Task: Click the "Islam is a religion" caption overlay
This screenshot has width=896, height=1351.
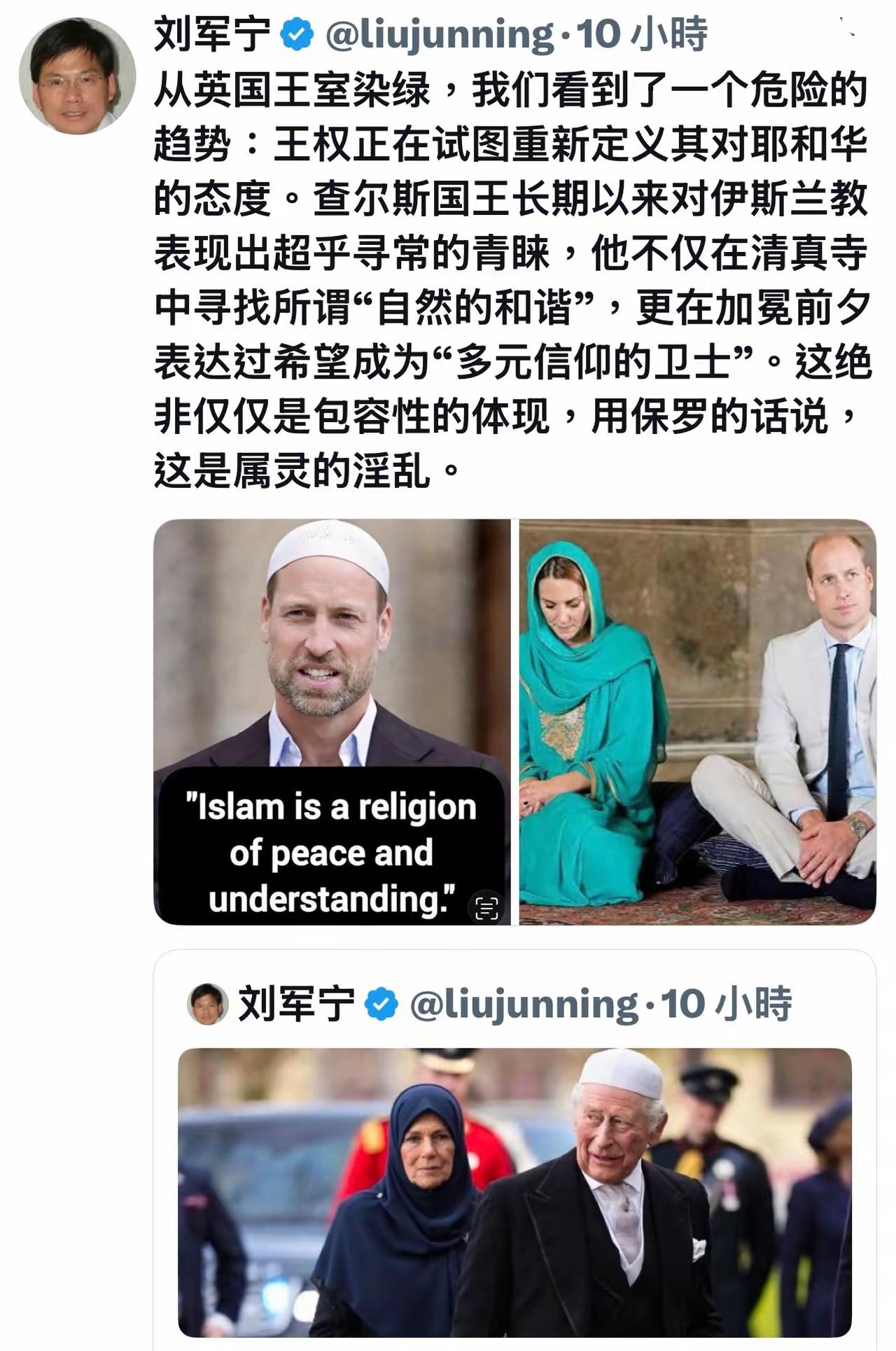Action: [332, 853]
